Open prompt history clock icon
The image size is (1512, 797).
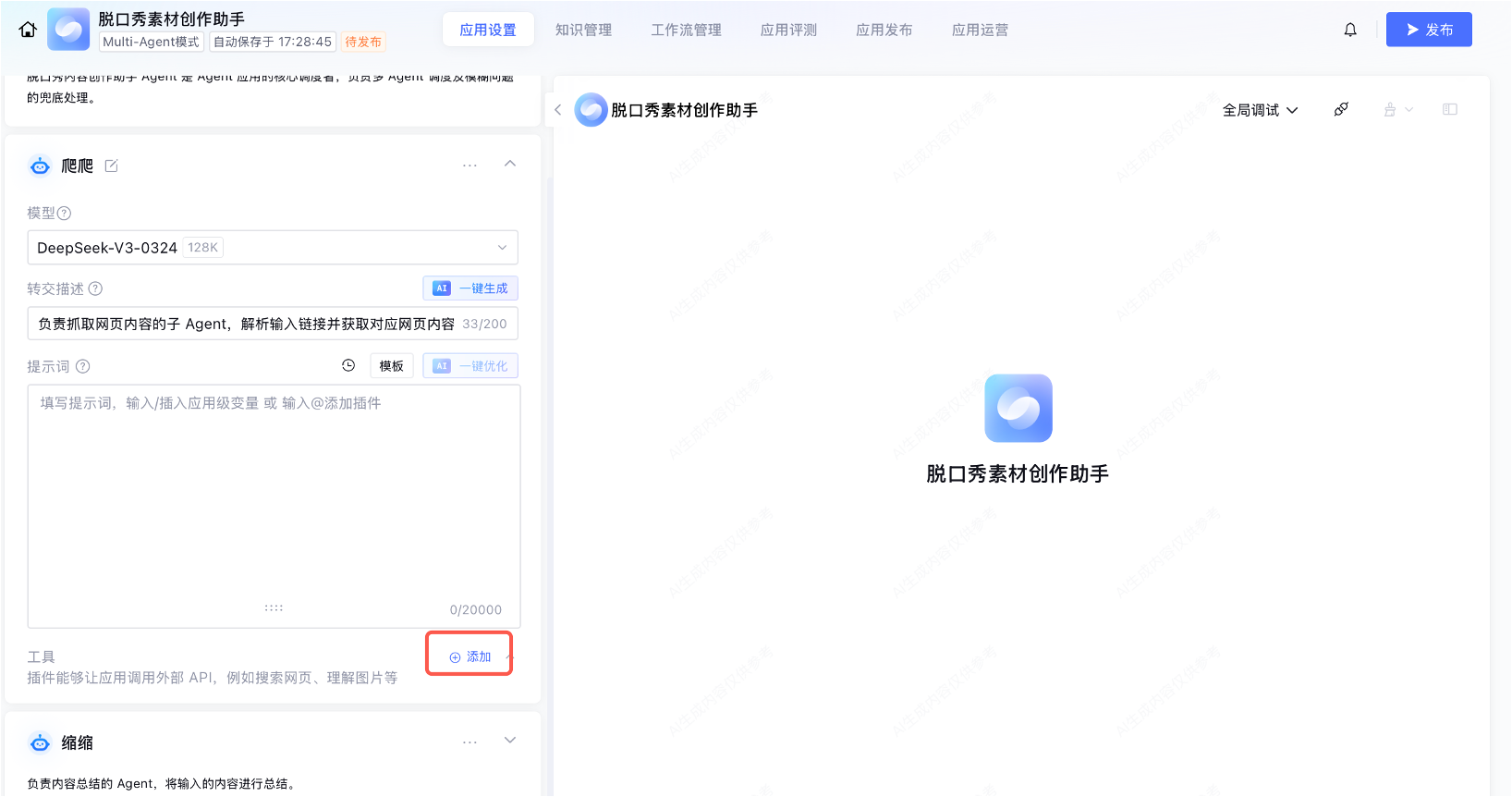348,365
